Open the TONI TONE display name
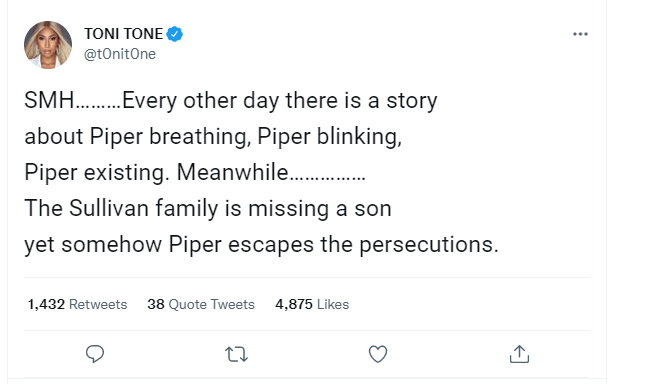The height and width of the screenshot is (384, 664). click(x=123, y=34)
